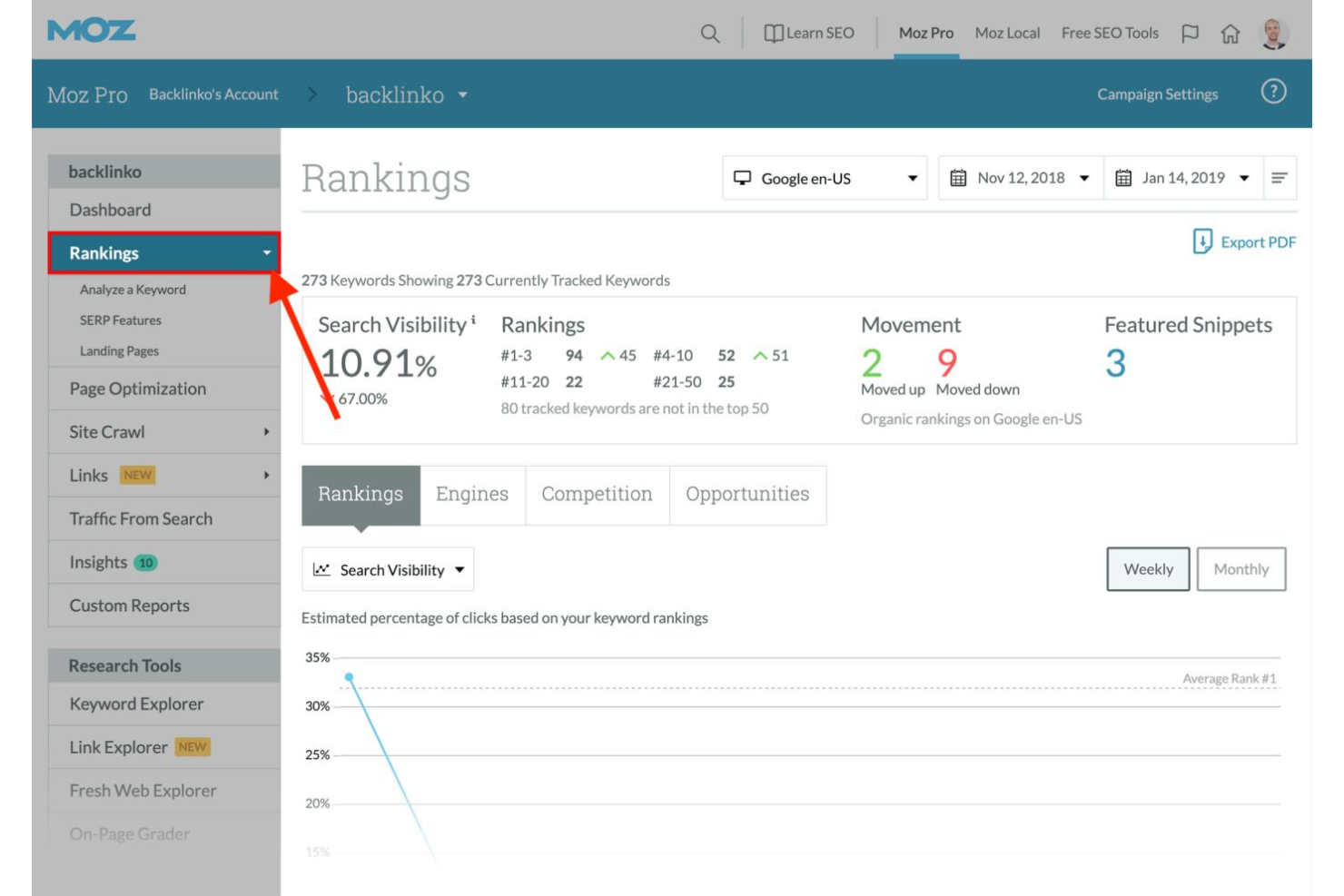Screen dimensions: 1344x896
Task: Click the Moz logo
Action: point(92,31)
